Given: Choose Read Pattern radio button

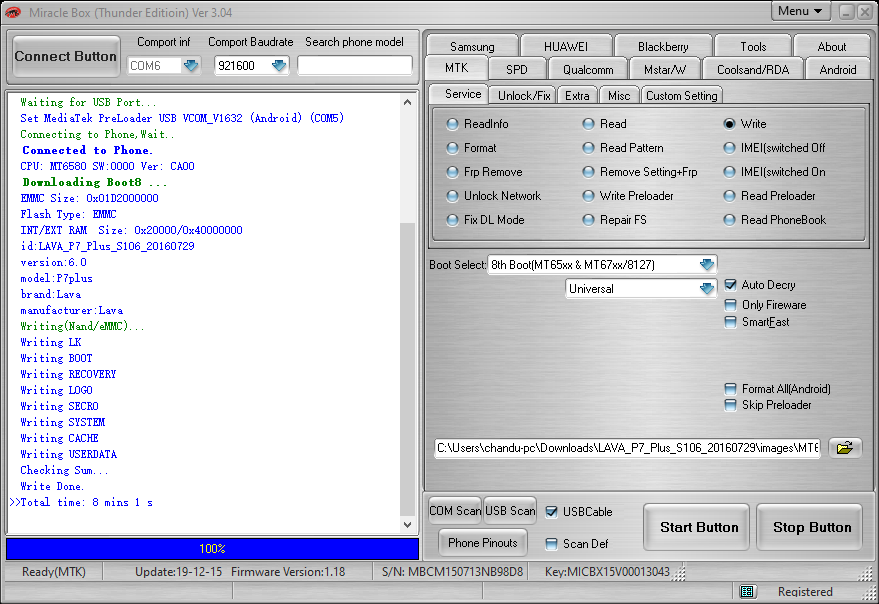Looking at the screenshot, I should [x=588, y=148].
